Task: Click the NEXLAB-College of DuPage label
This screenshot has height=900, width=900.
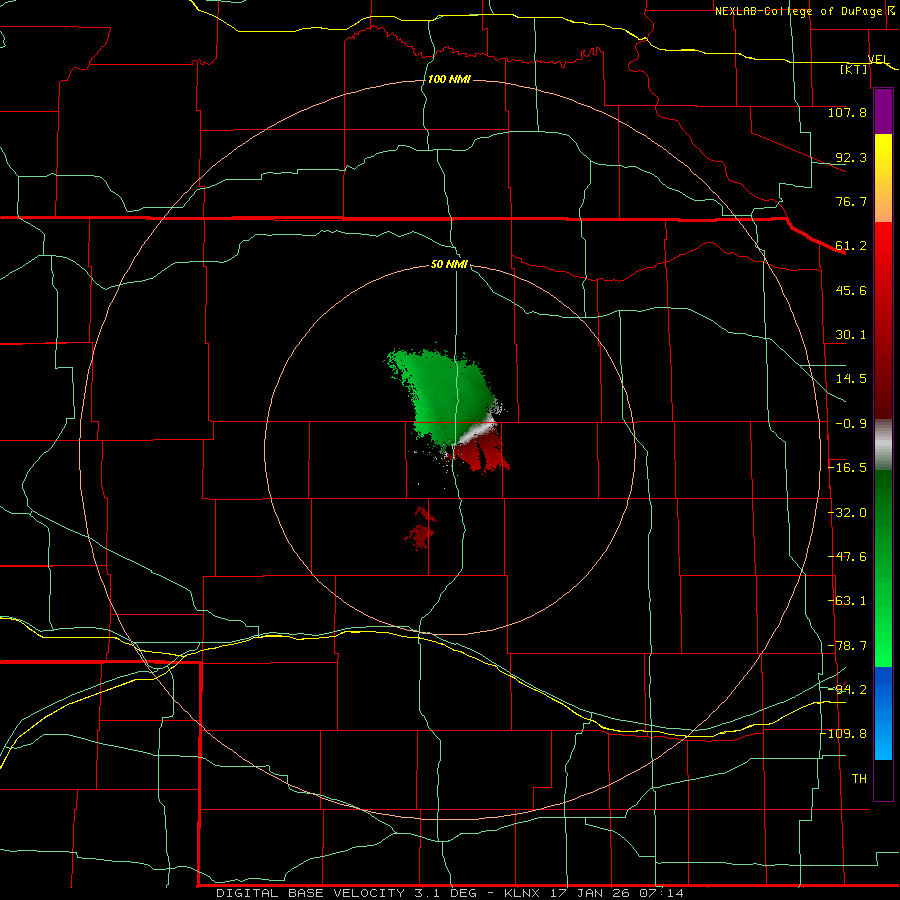Action: coord(798,11)
